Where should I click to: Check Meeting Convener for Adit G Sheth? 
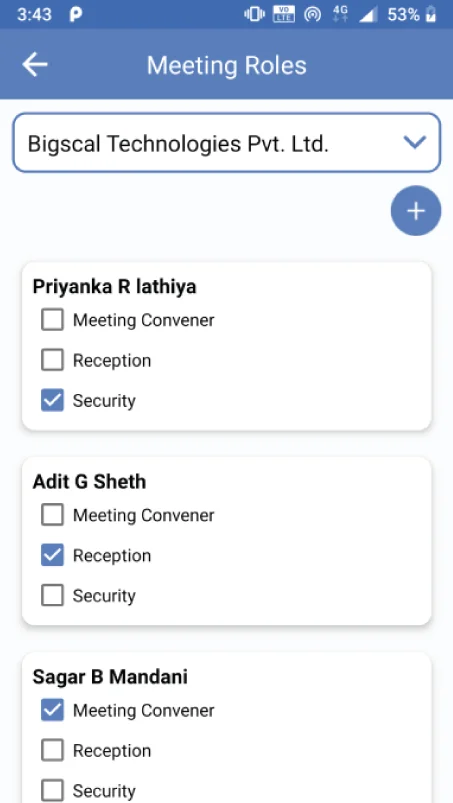(x=52, y=515)
